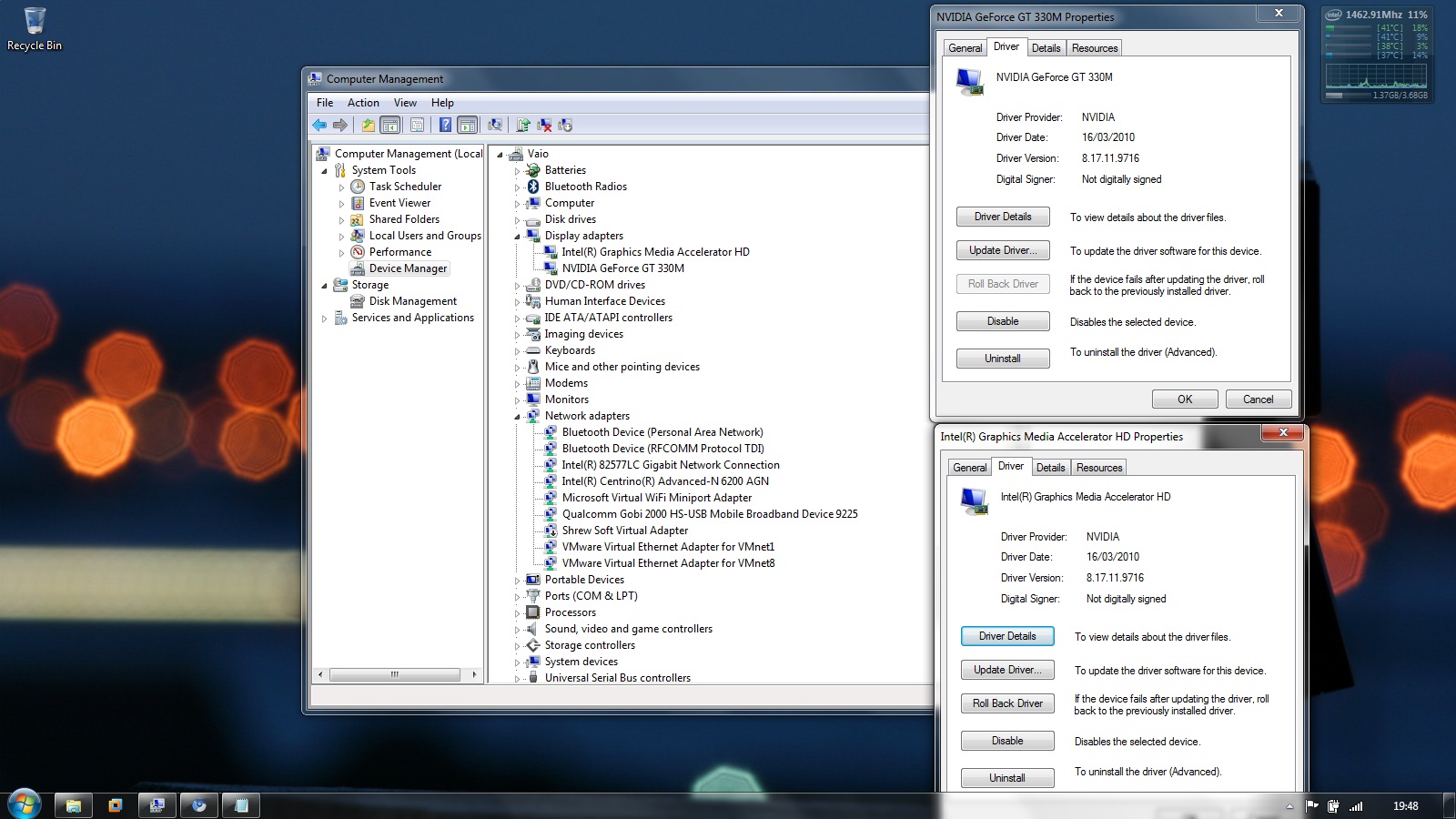The width and height of the screenshot is (1456, 819).
Task: Switch to Details tab in NVIDIA Properties
Action: 1046,48
